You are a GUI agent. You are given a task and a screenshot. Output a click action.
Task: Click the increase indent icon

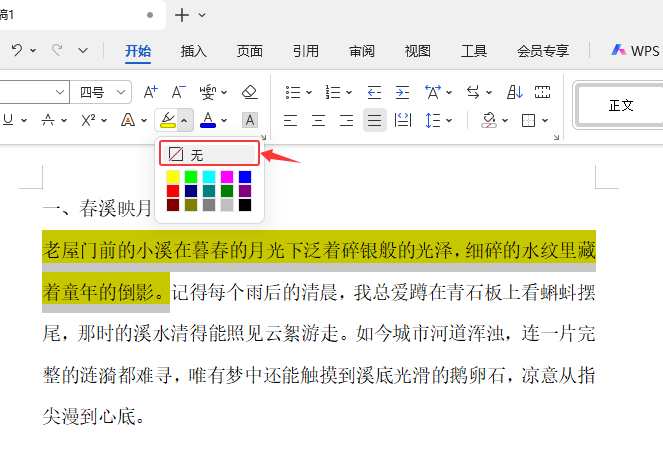coord(402,92)
